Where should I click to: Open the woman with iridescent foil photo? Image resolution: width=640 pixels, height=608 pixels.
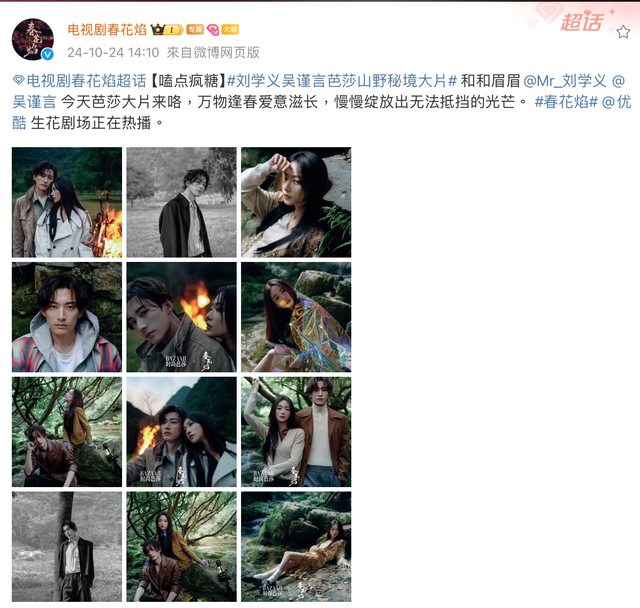296,317
